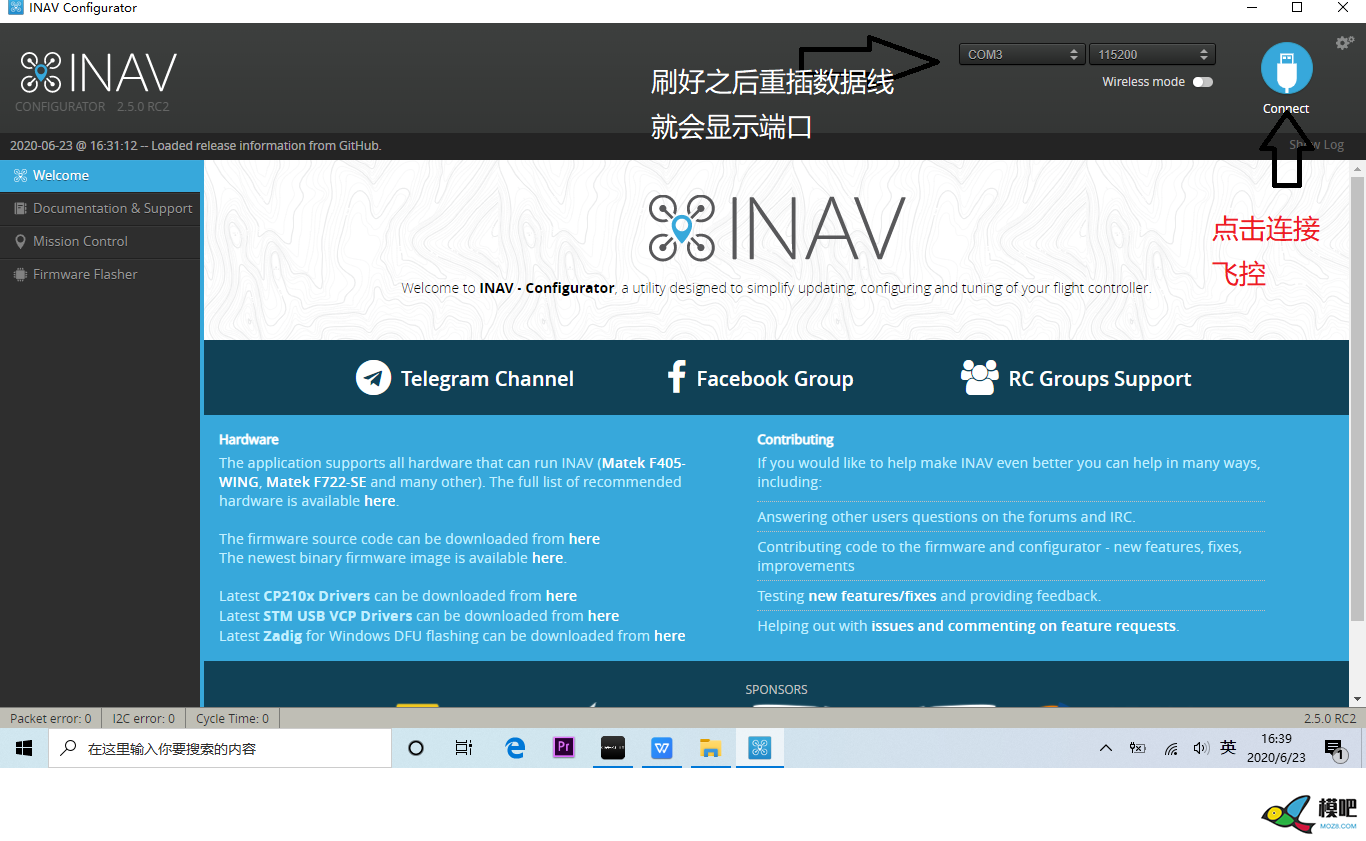Open Task View in taskbar
The height and width of the screenshot is (841, 1366).
tap(464, 748)
